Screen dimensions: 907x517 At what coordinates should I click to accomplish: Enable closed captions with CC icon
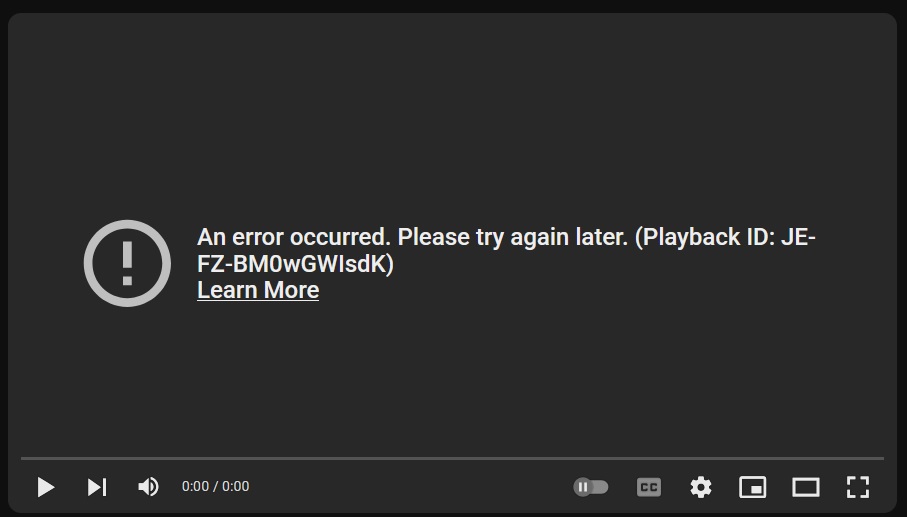coord(649,487)
